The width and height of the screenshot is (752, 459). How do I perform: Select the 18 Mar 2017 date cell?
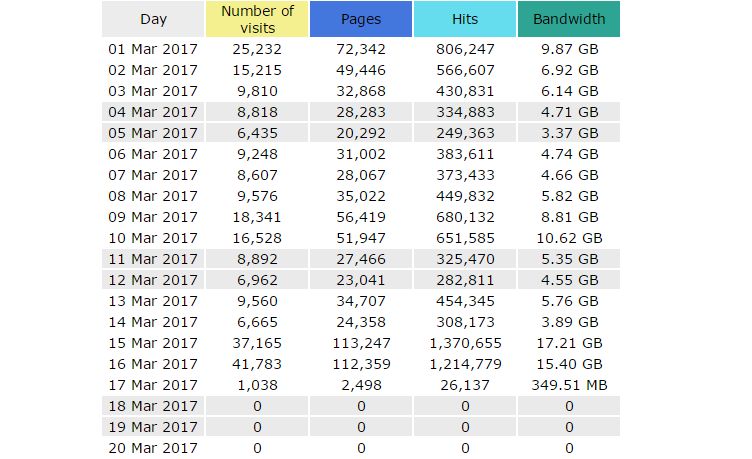(x=153, y=406)
